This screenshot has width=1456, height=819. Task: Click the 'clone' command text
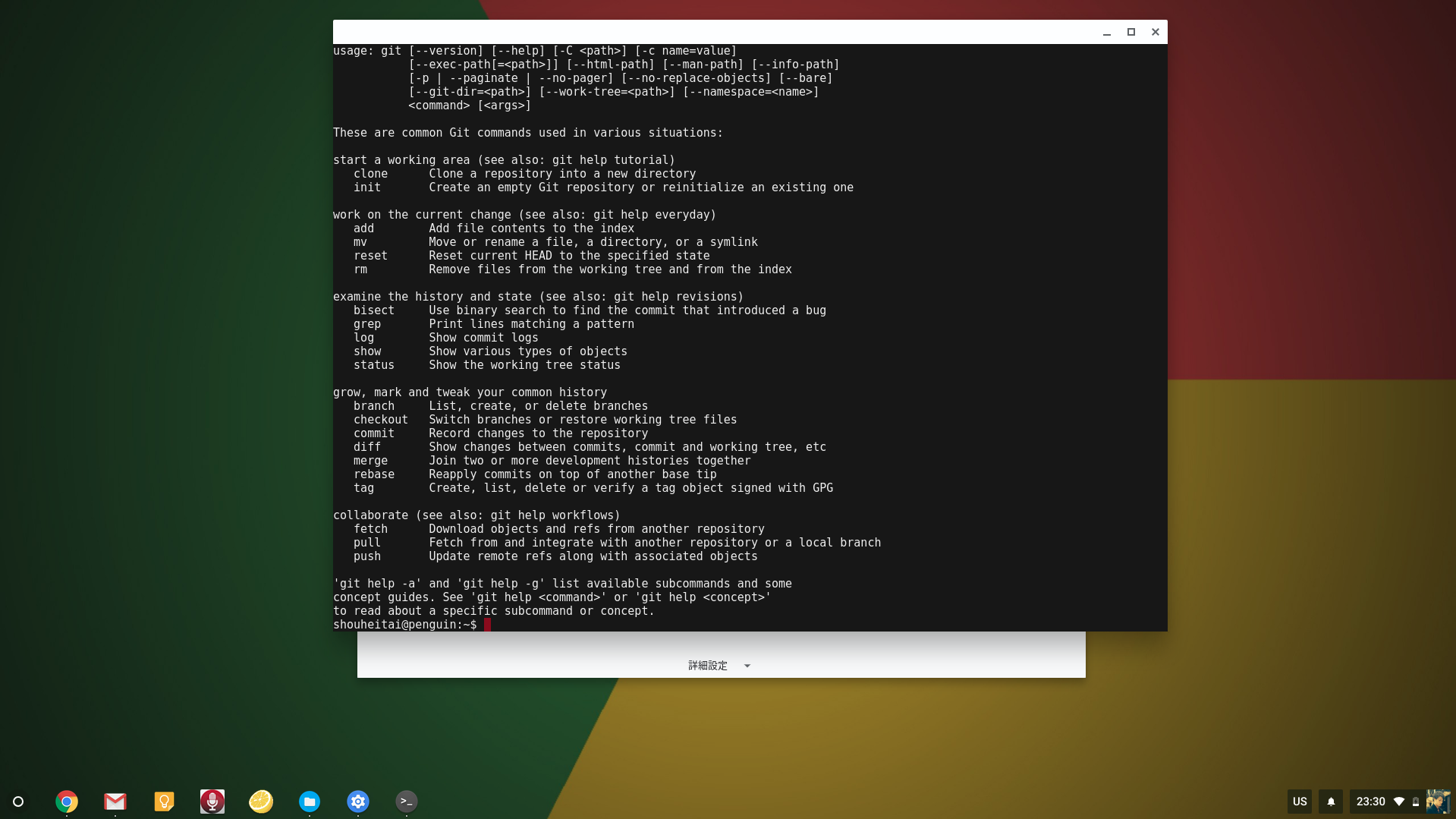click(x=370, y=174)
